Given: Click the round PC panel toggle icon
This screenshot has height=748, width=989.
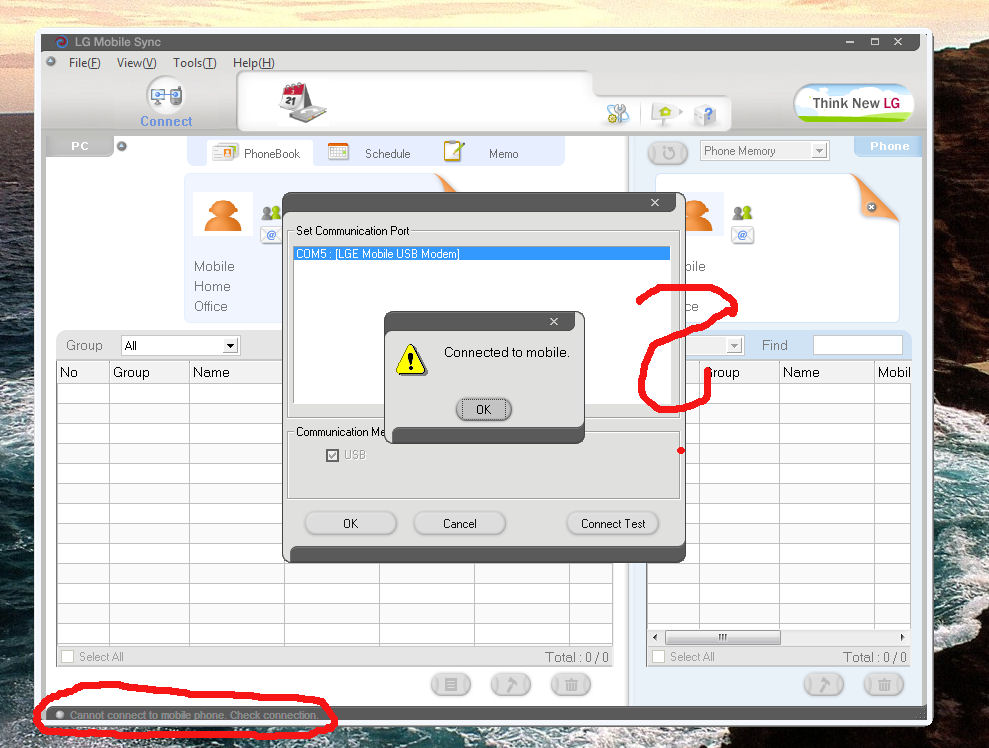Looking at the screenshot, I should pos(122,146).
